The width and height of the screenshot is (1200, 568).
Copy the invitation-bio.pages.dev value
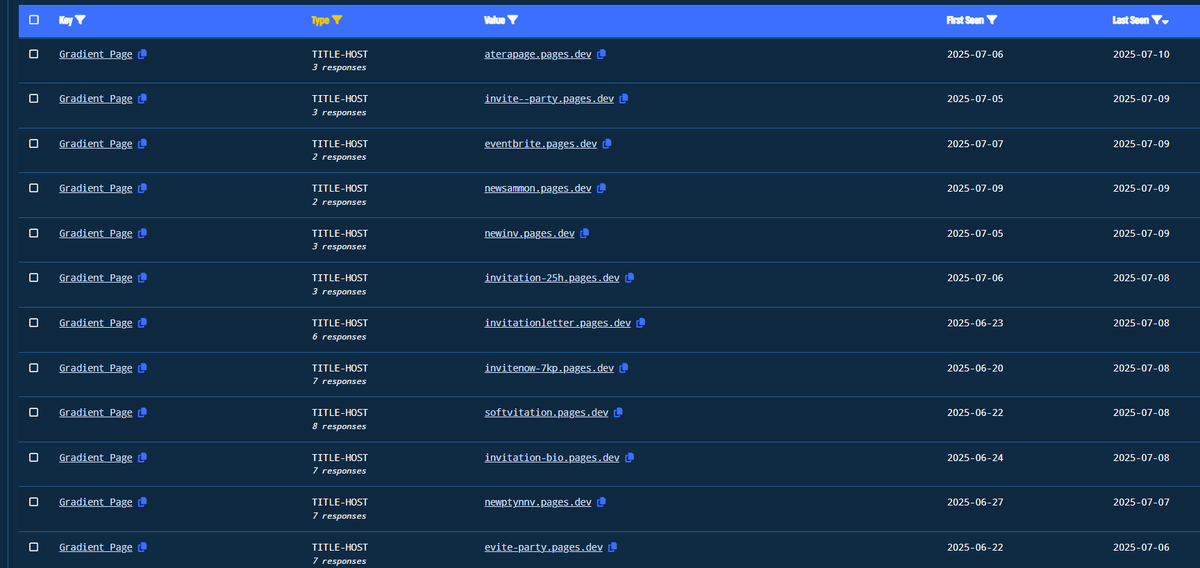[x=629, y=457]
